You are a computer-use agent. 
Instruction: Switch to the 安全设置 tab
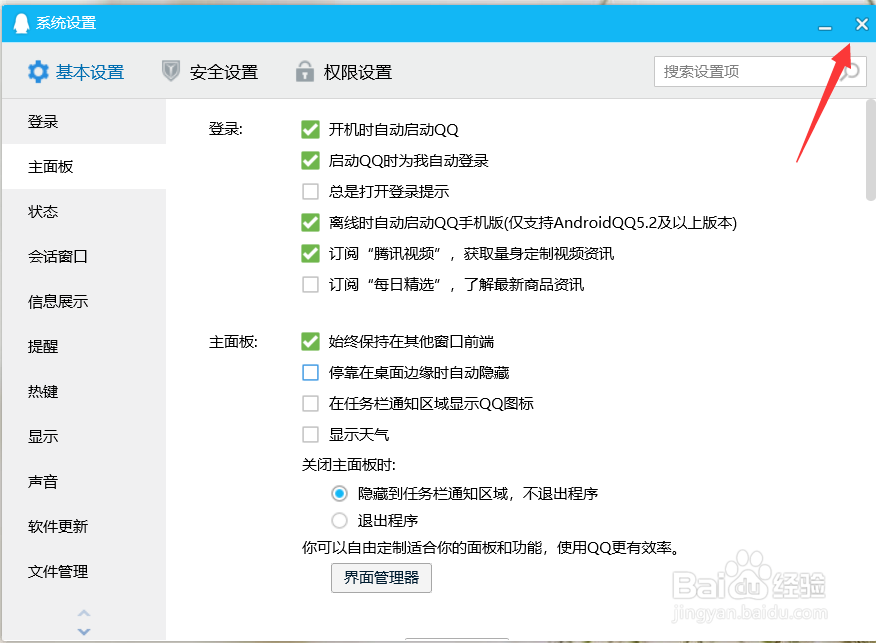tap(210, 72)
